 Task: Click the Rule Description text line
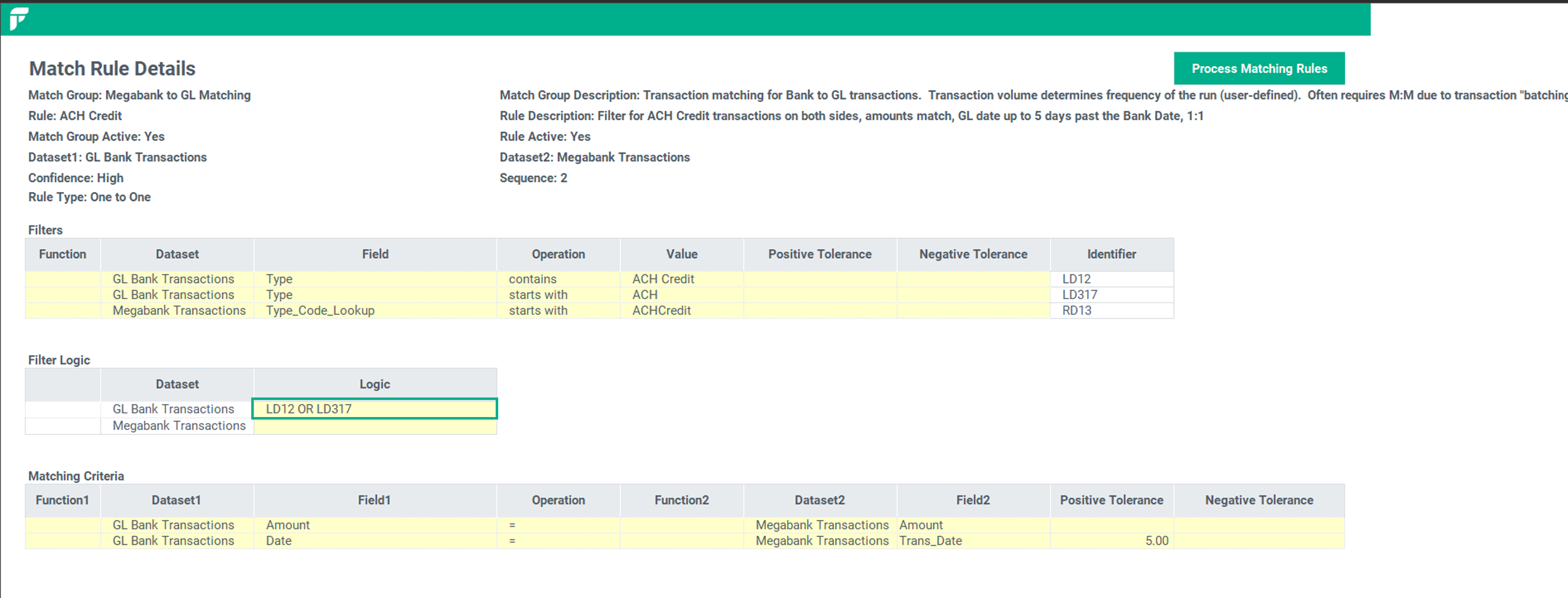coord(852,116)
